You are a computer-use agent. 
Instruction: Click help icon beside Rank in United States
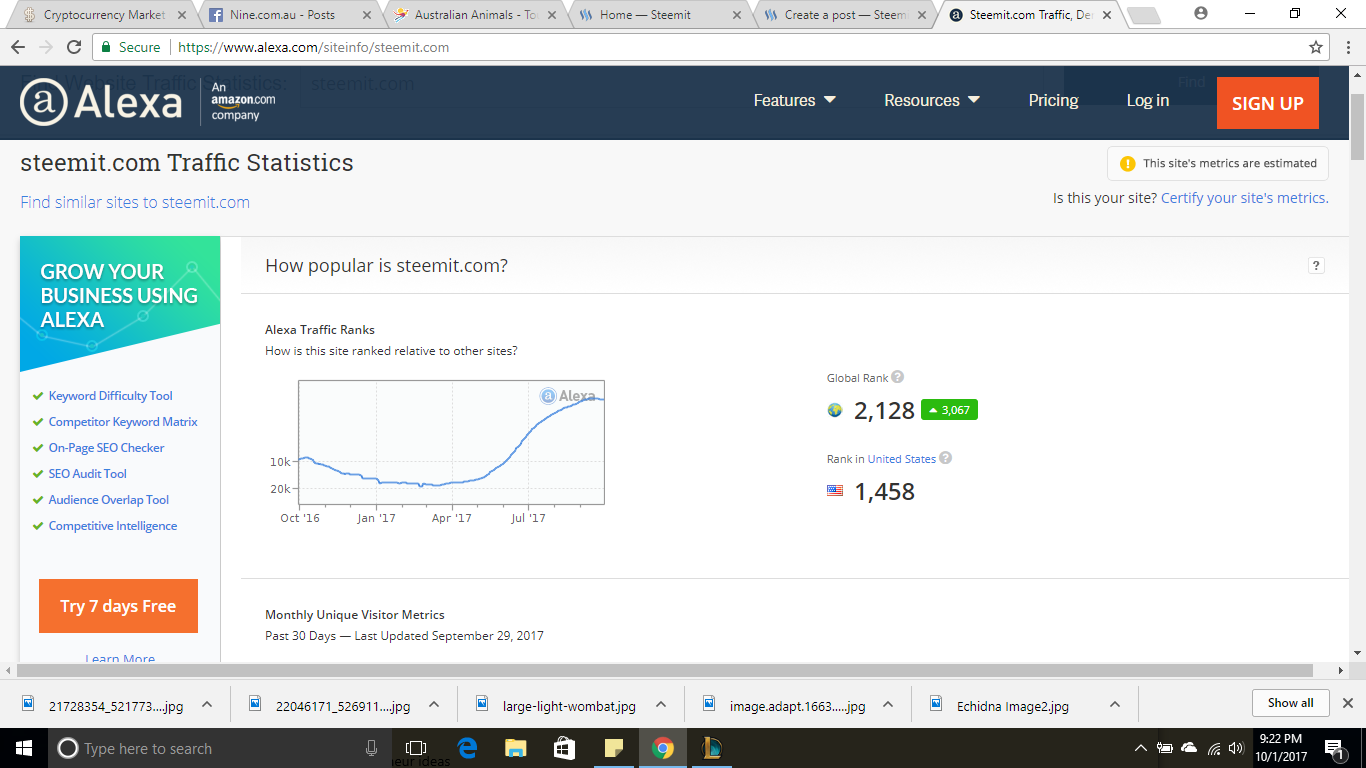coord(945,458)
